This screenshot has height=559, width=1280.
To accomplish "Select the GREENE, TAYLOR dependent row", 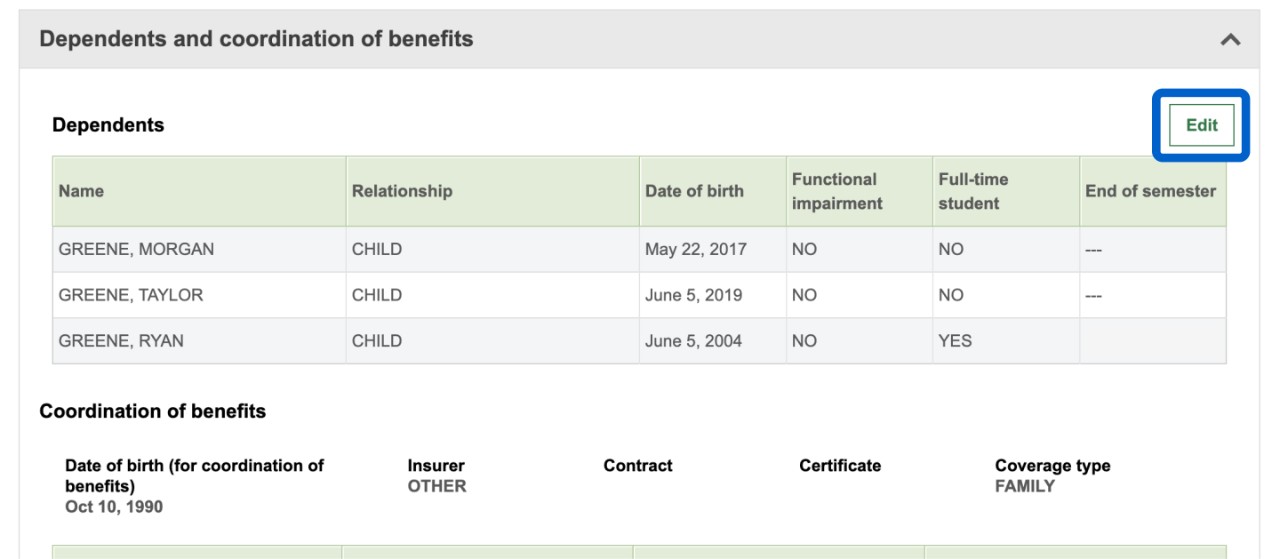I will [131, 295].
